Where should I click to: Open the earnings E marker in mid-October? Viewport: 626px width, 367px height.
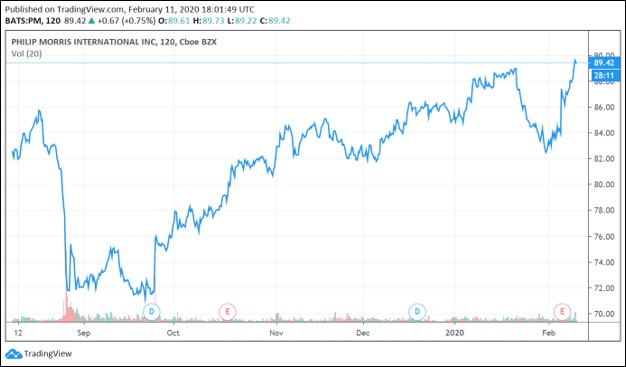tap(228, 311)
